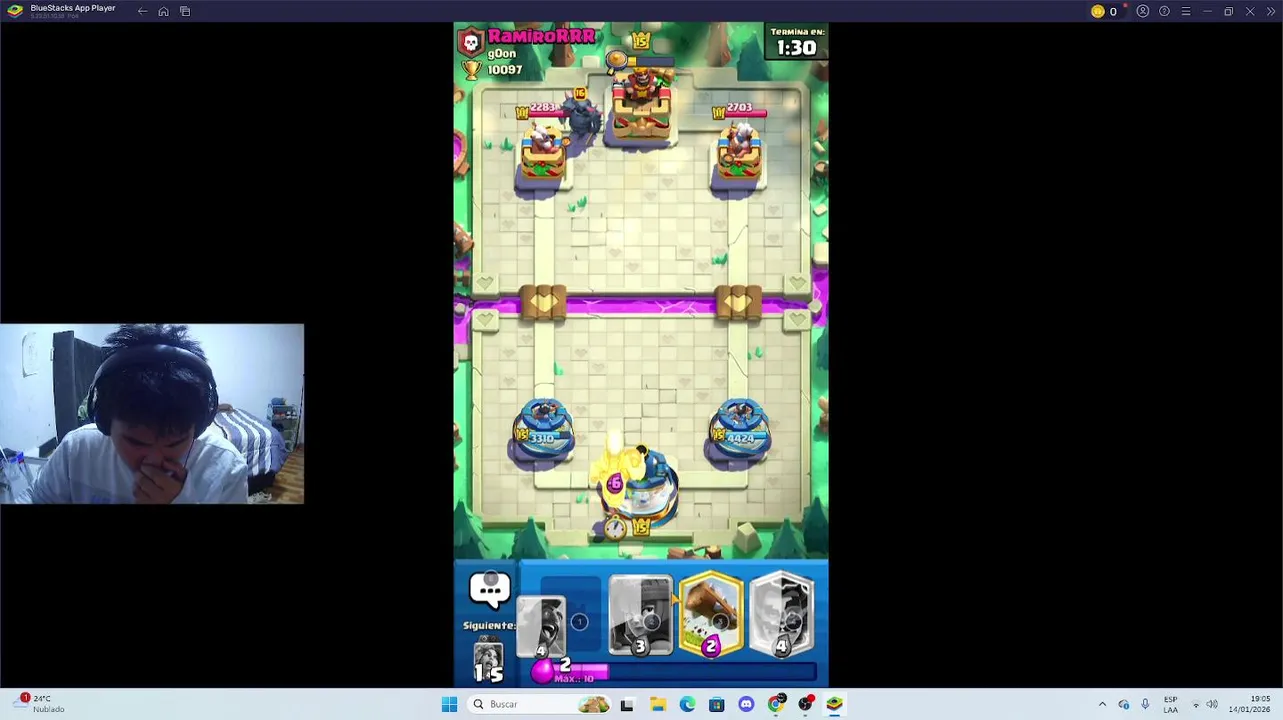This screenshot has width=1283, height=720.
Task: Open BlueStacks recent apps icon
Action: pos(185,11)
